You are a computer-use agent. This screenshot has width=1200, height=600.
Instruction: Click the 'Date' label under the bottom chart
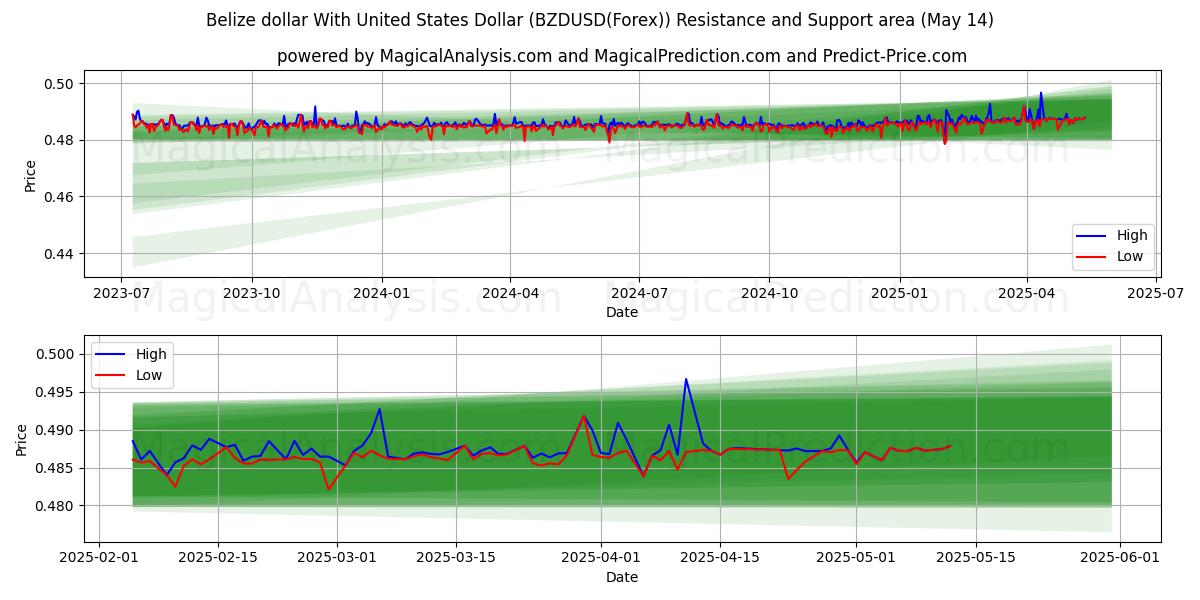622,577
